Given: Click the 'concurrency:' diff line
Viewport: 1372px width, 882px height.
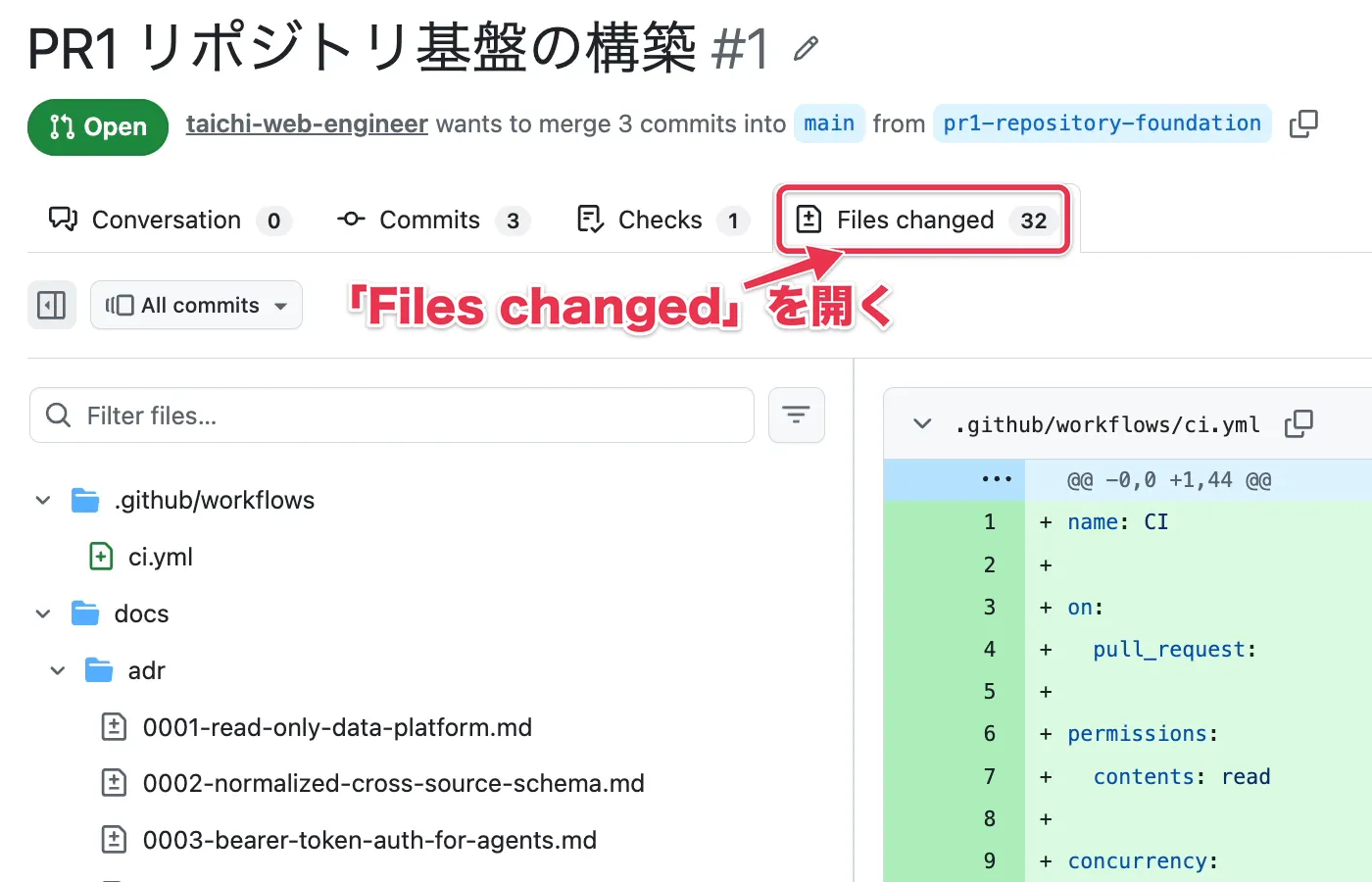Looking at the screenshot, I should tap(1143, 861).
